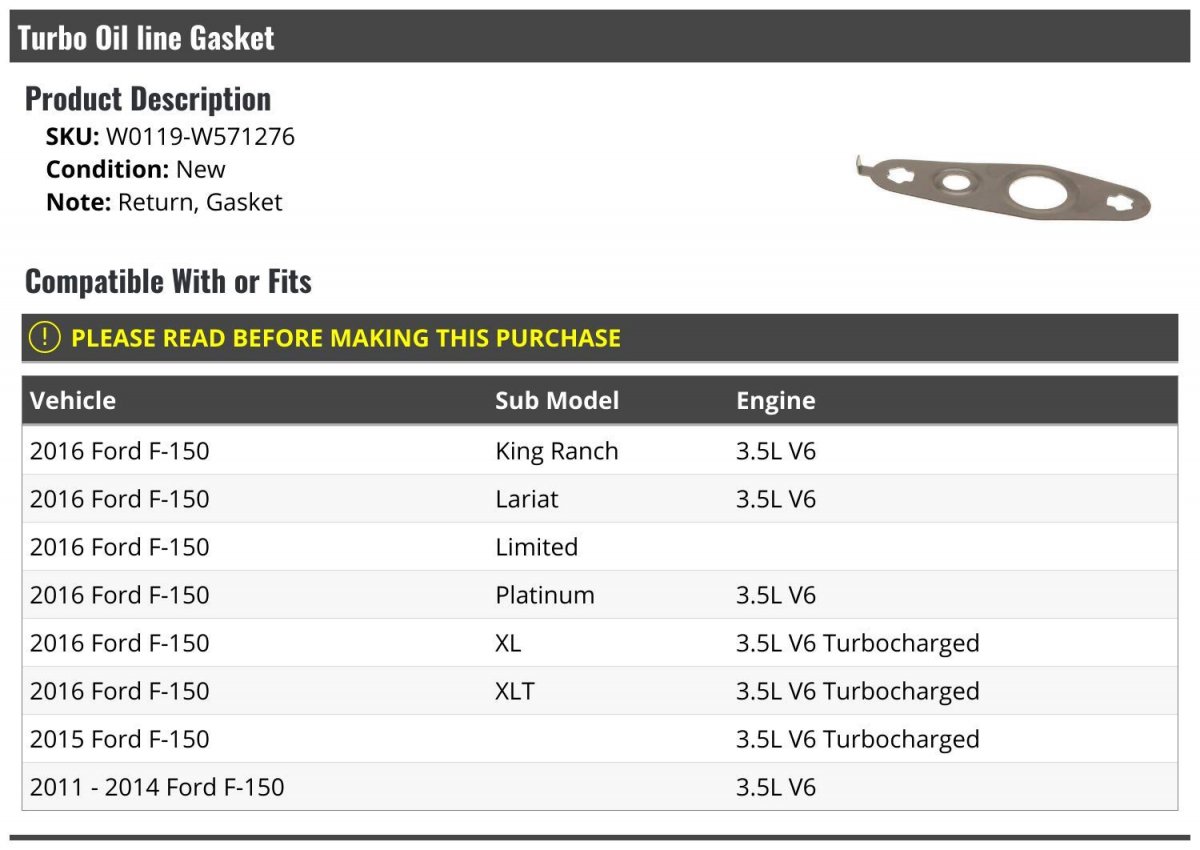Click the yellow warning exclamation icon

coord(45,337)
